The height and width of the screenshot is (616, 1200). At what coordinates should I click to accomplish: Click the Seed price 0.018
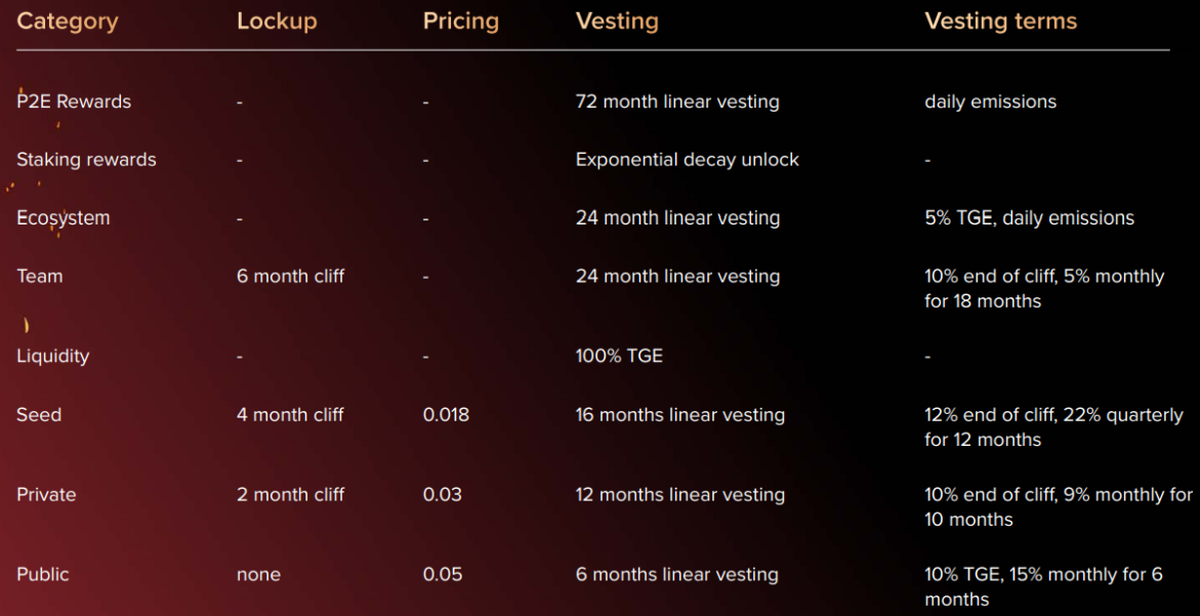446,415
